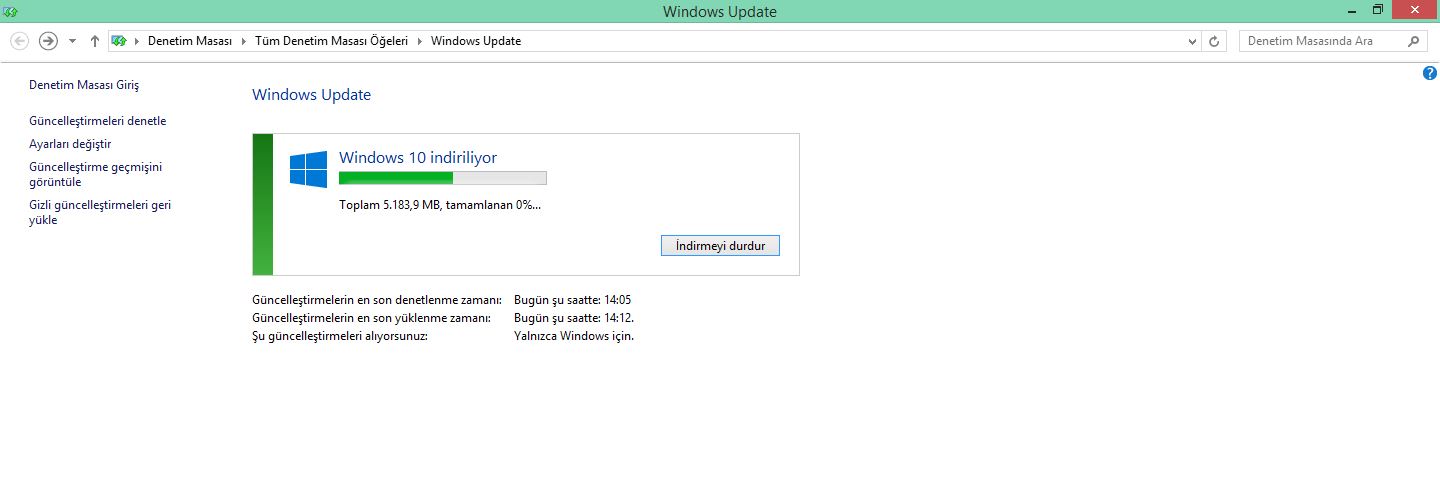Image resolution: width=1440 pixels, height=484 pixels.
Task: Click Gizli güncelleştirmeleri geri yükle link
Action: (x=100, y=213)
